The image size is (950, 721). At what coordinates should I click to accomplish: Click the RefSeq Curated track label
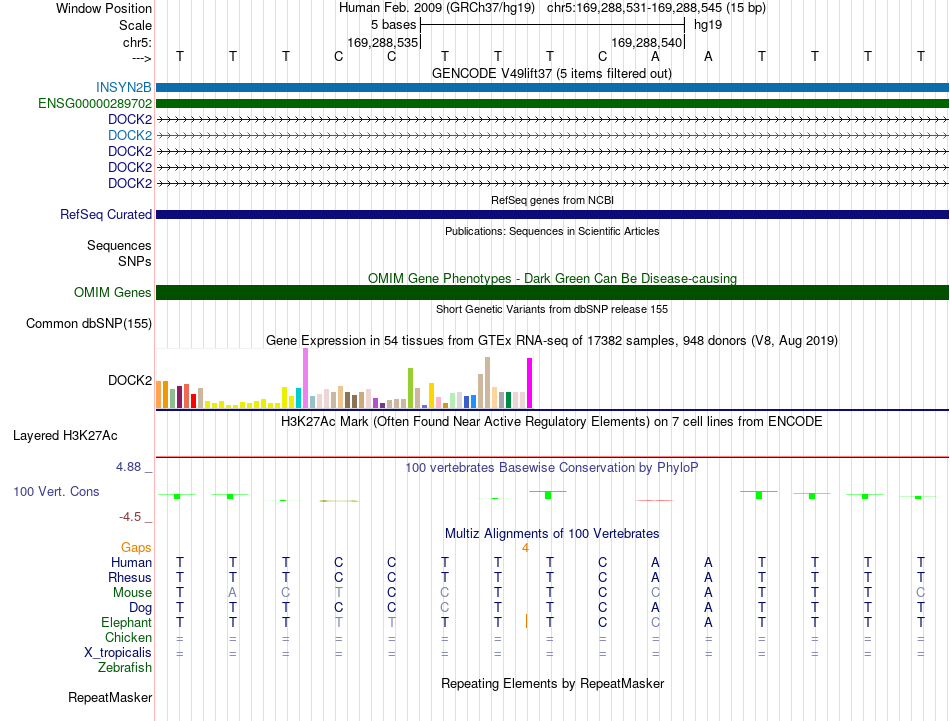click(106, 214)
